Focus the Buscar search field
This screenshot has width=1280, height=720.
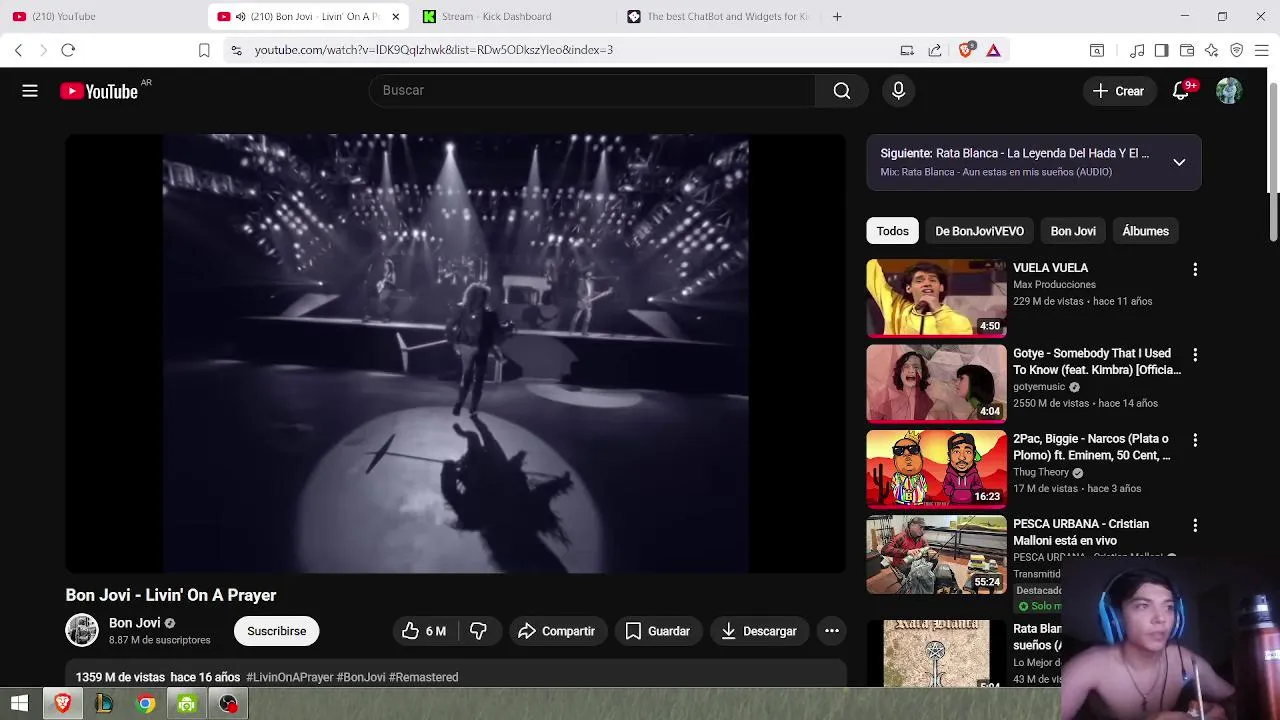pos(592,91)
